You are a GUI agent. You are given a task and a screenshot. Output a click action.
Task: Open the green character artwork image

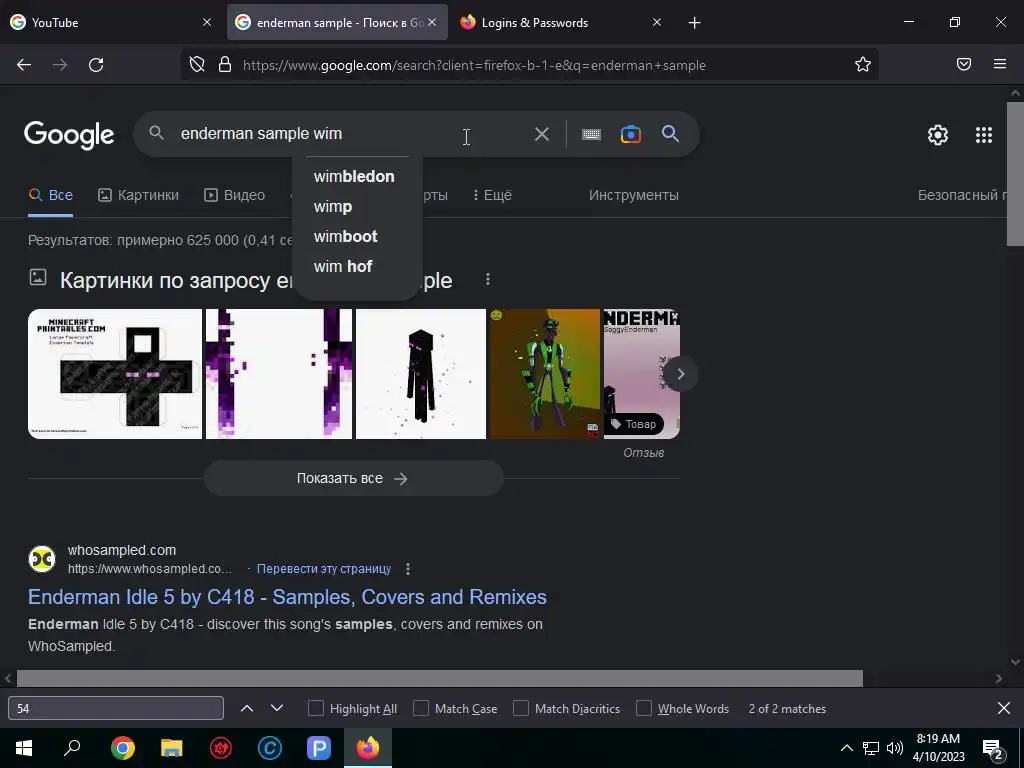pyautogui.click(x=545, y=374)
